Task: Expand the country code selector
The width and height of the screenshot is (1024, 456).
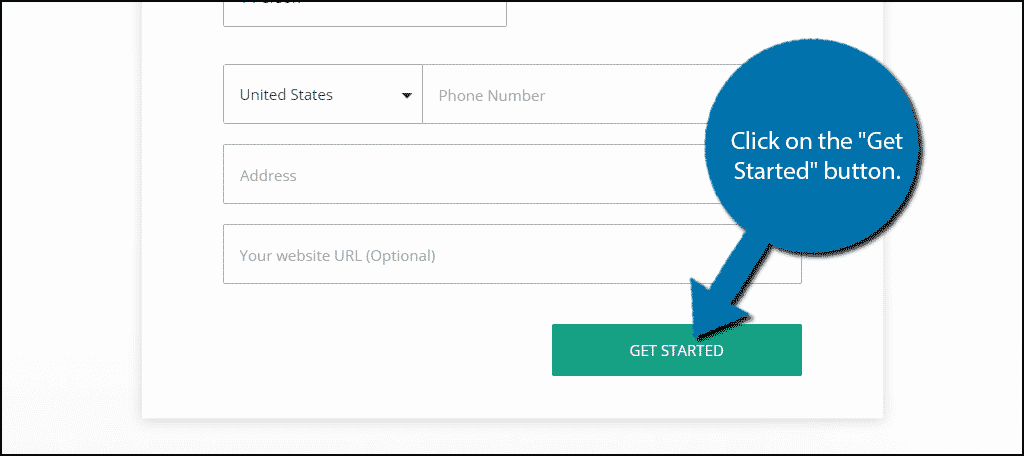Action: (x=322, y=96)
